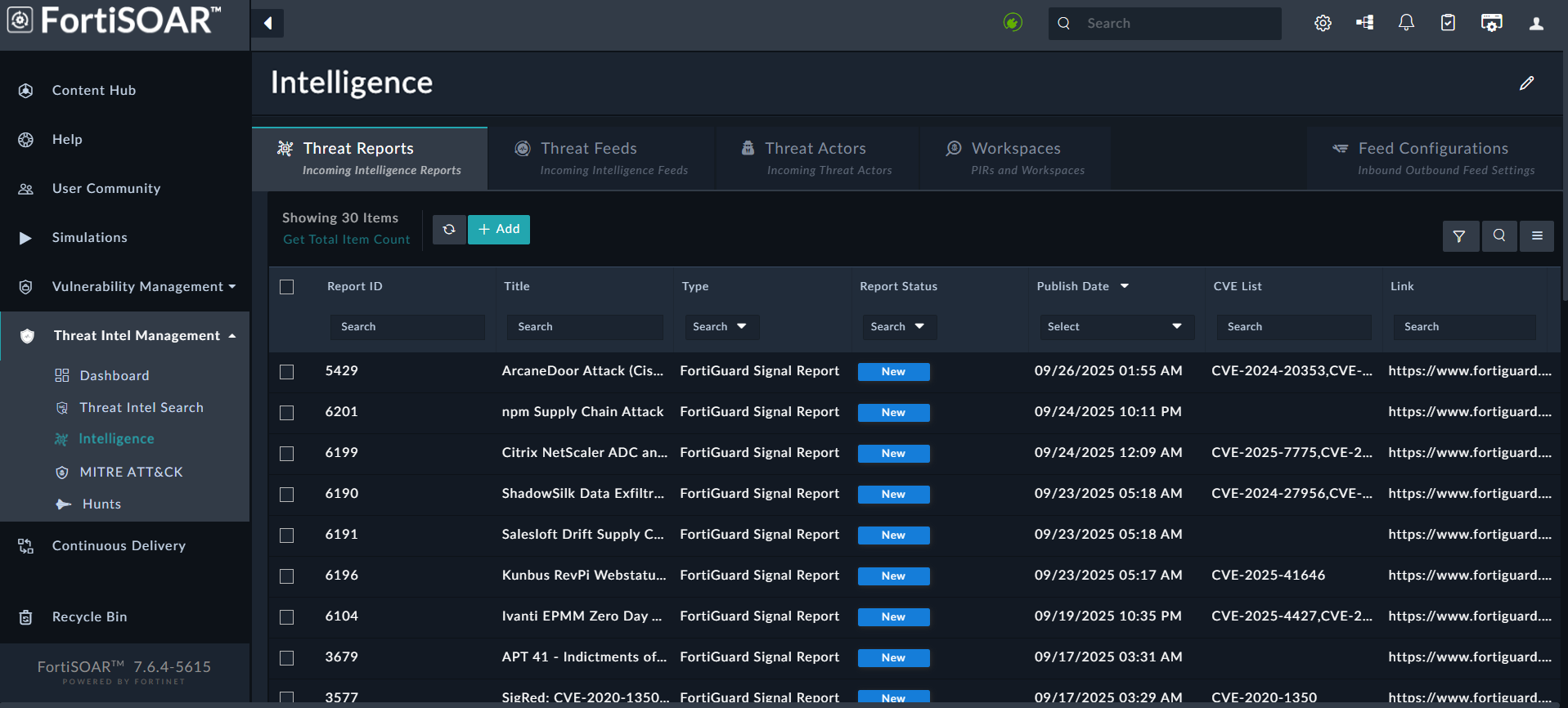Viewport: 1568px width, 708px height.
Task: Open the settings gear icon
Action: point(1323,24)
